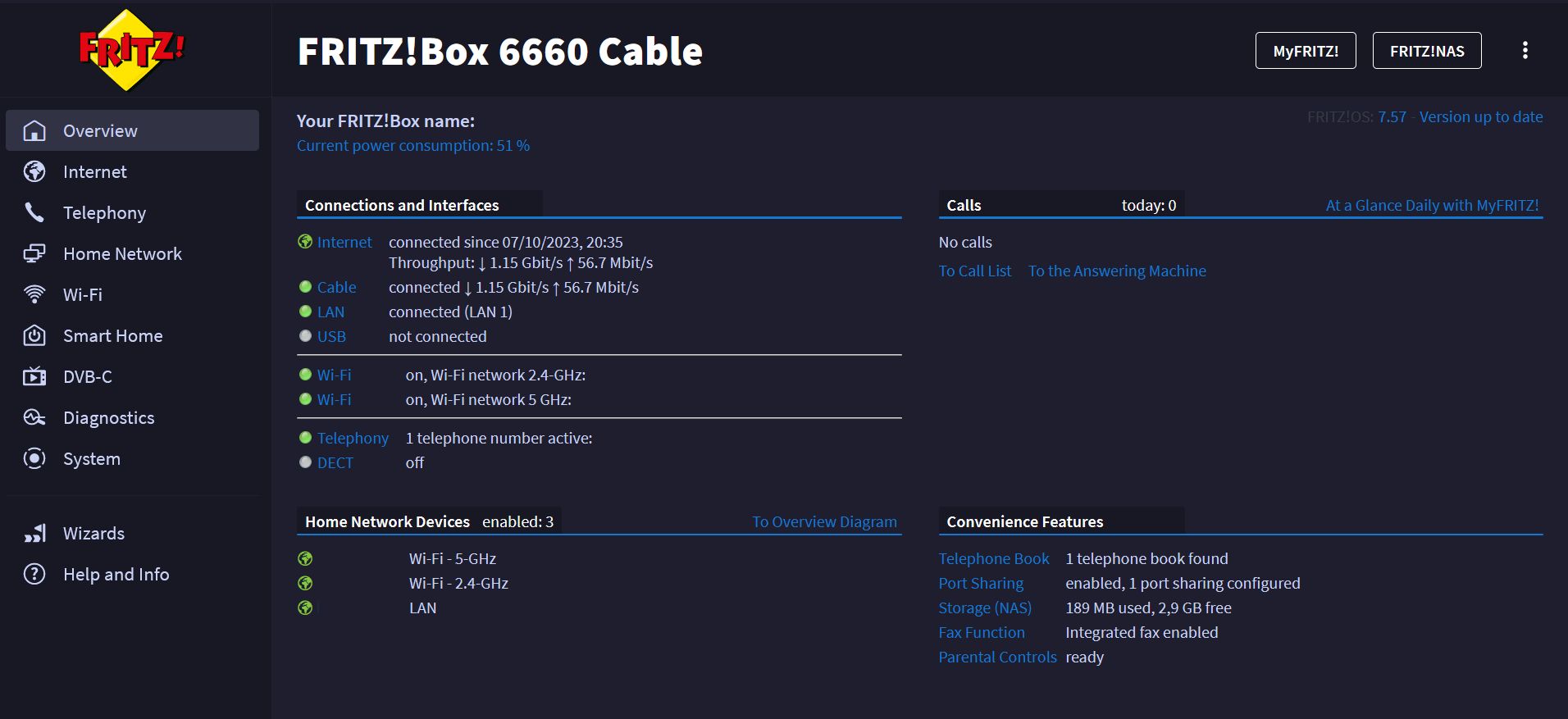The image size is (1568, 719).
Task: Open Overview menu item
Action: tap(132, 130)
